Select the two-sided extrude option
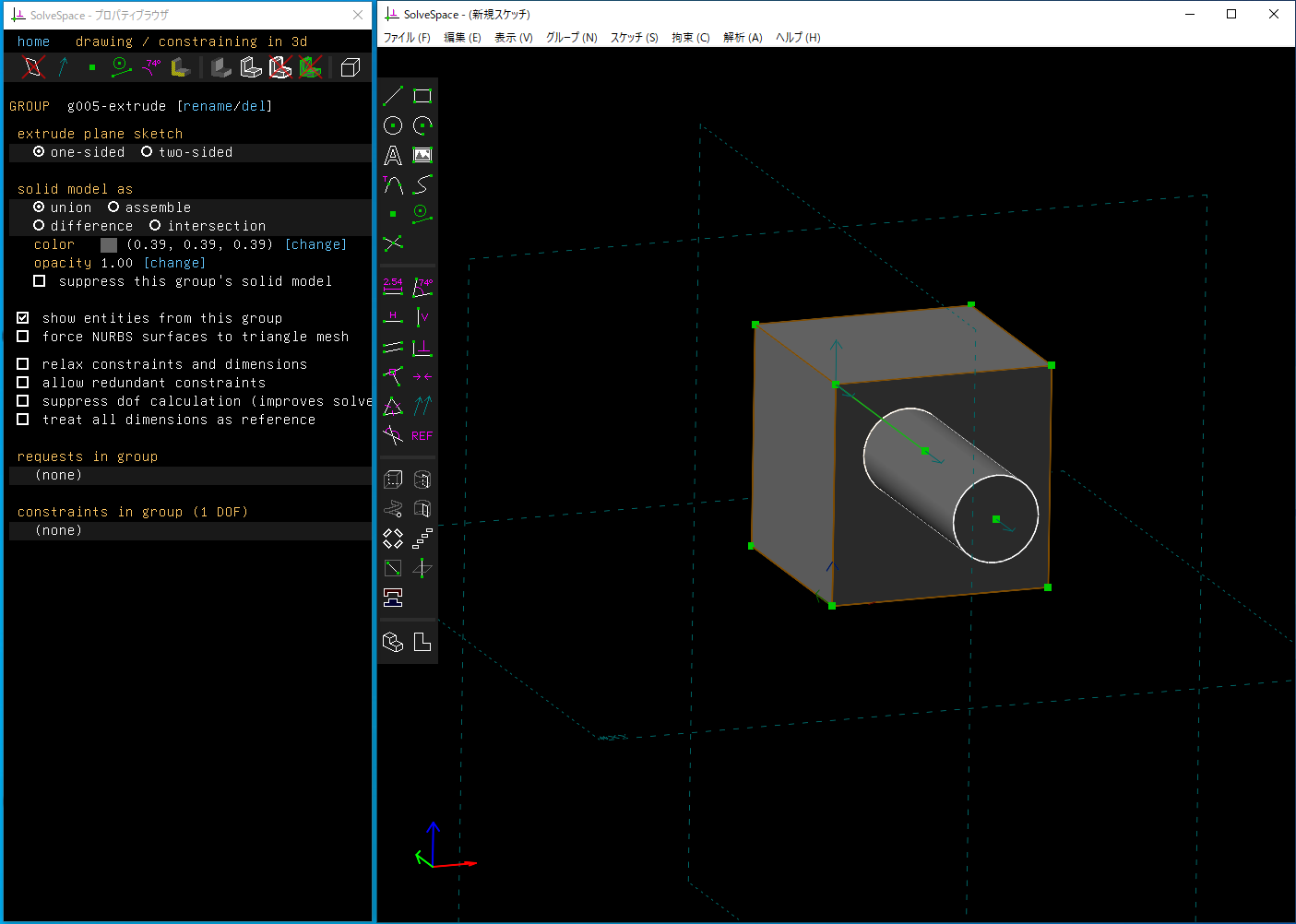 pyautogui.click(x=147, y=152)
